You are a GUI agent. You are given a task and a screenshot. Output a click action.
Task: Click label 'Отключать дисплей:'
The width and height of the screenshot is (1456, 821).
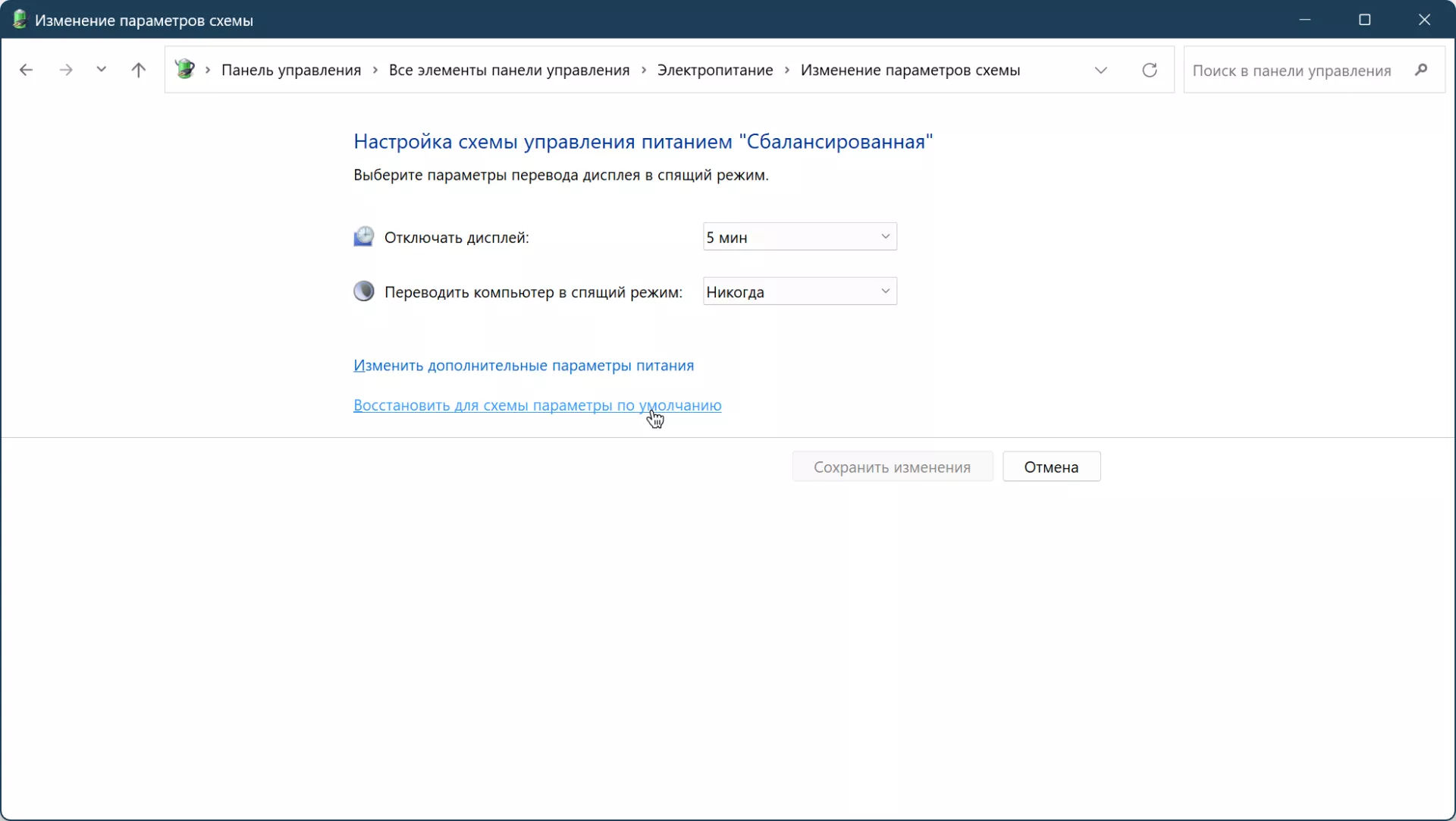457,237
